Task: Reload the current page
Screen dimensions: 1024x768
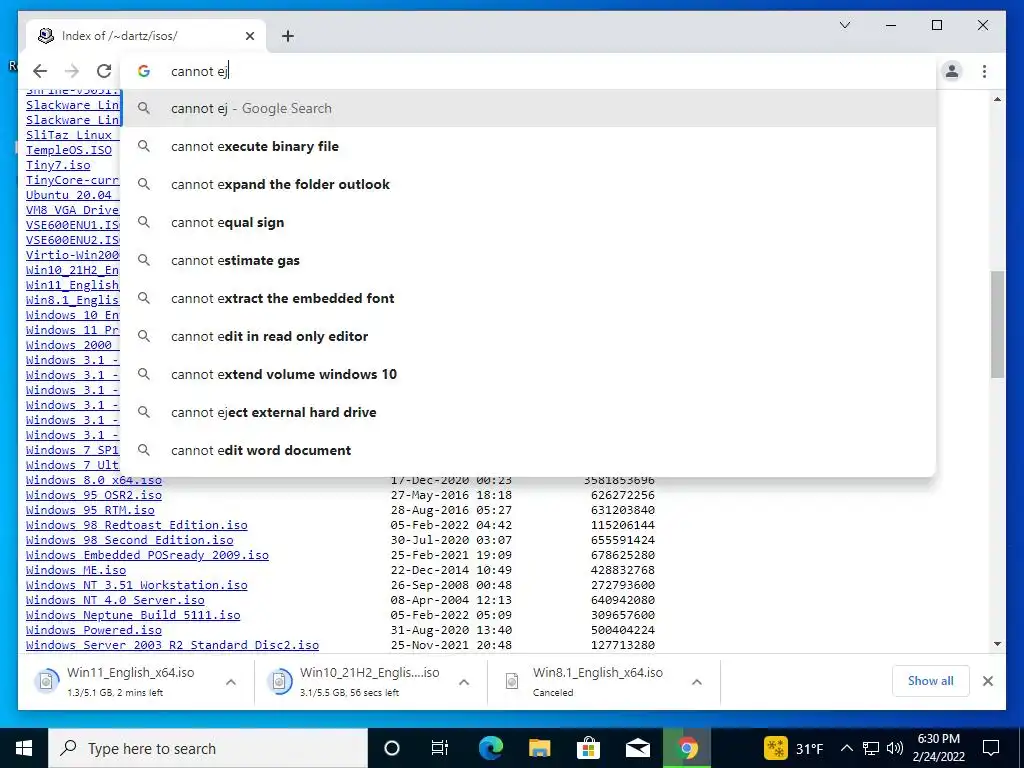Action: (104, 71)
